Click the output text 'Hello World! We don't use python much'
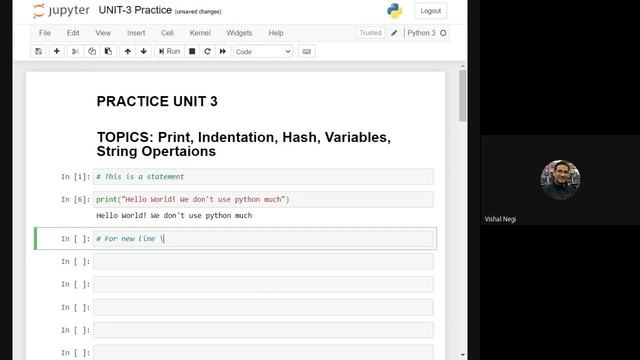 tap(174, 216)
